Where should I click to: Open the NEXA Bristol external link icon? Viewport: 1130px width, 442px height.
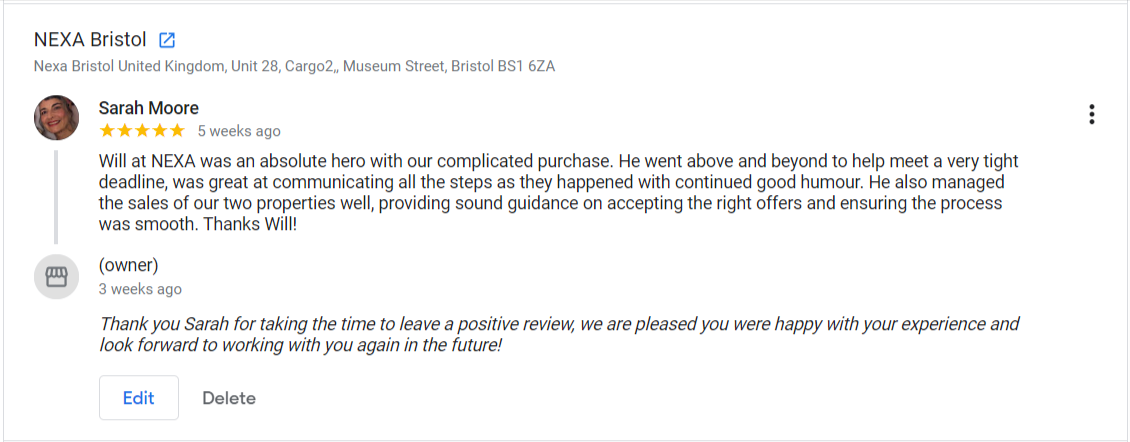pos(167,40)
